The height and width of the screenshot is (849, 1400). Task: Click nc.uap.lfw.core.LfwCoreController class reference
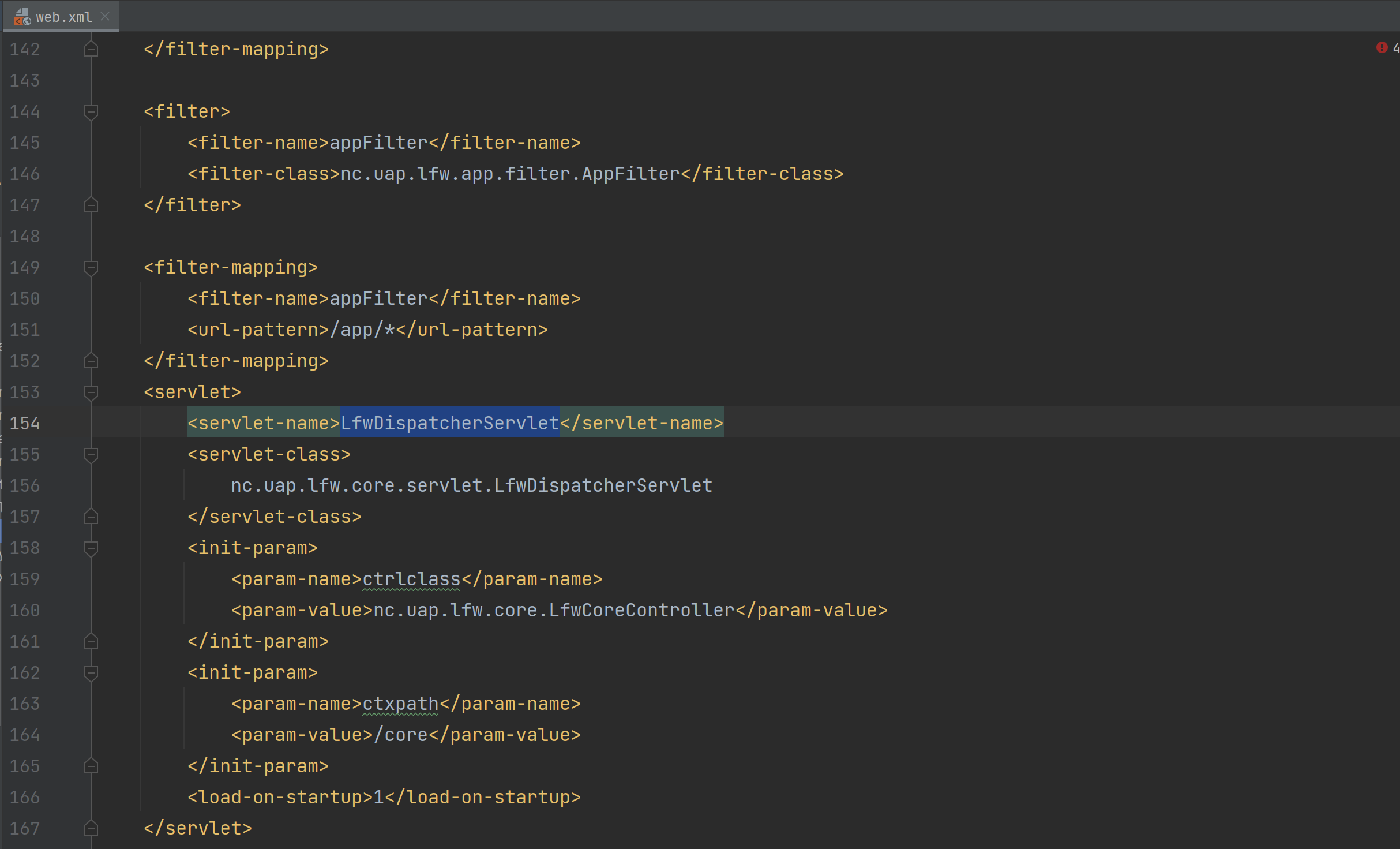[554, 610]
